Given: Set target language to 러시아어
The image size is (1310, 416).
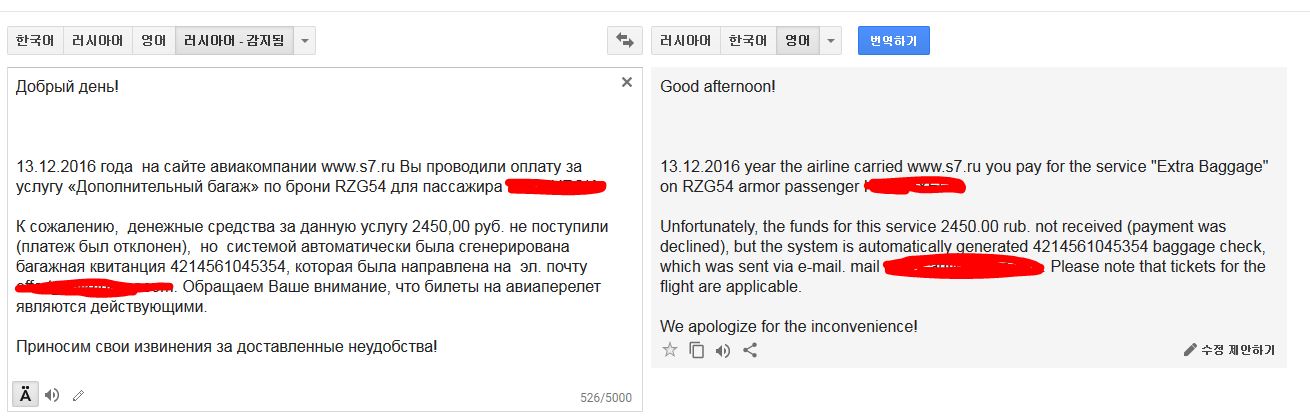Looking at the screenshot, I should click(685, 41).
